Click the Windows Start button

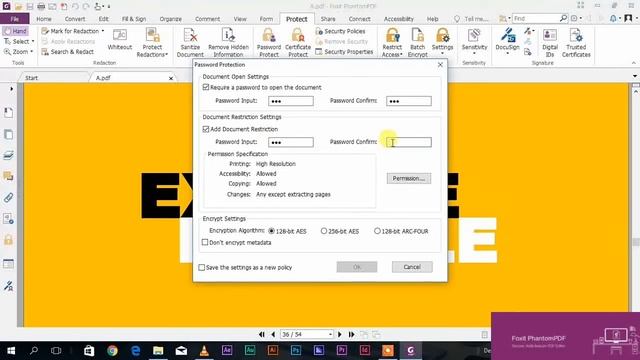(11, 350)
